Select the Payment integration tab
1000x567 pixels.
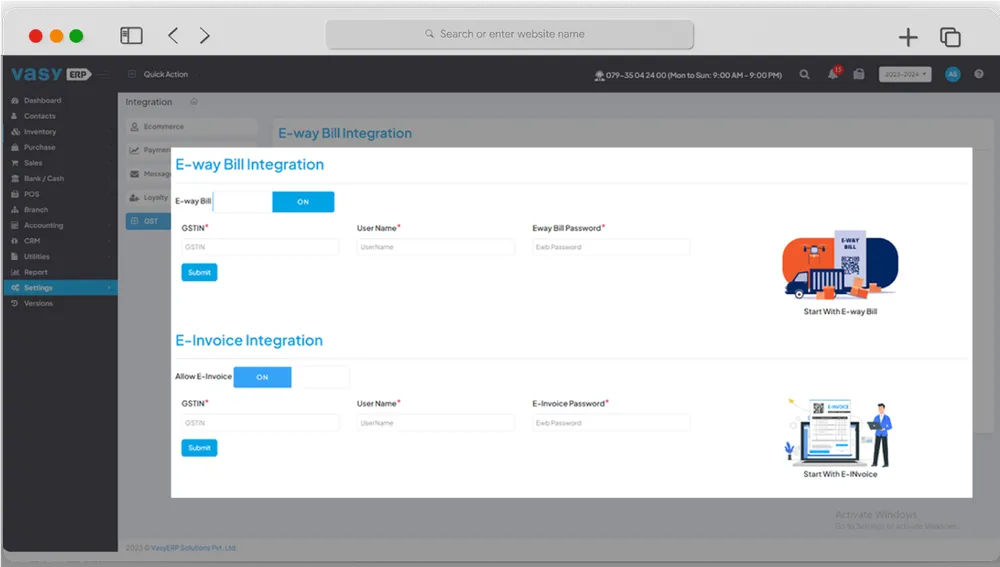tap(149, 151)
